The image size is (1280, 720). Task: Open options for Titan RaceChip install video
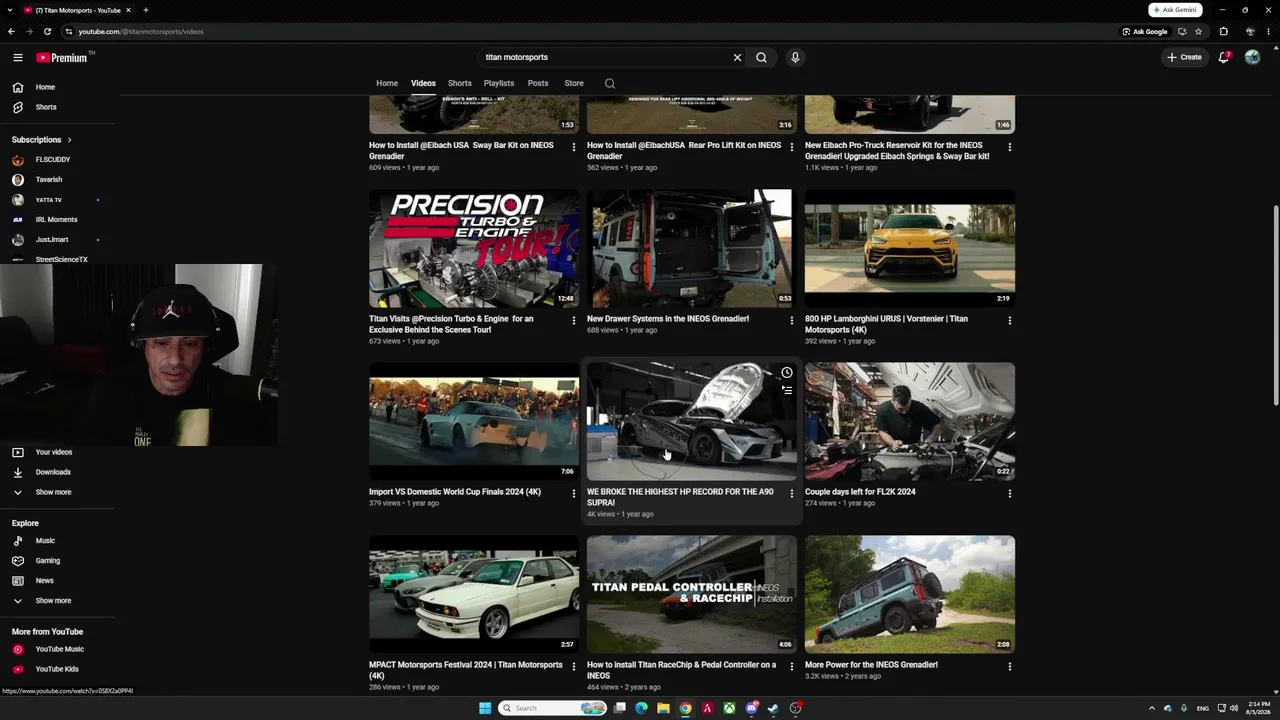point(791,667)
